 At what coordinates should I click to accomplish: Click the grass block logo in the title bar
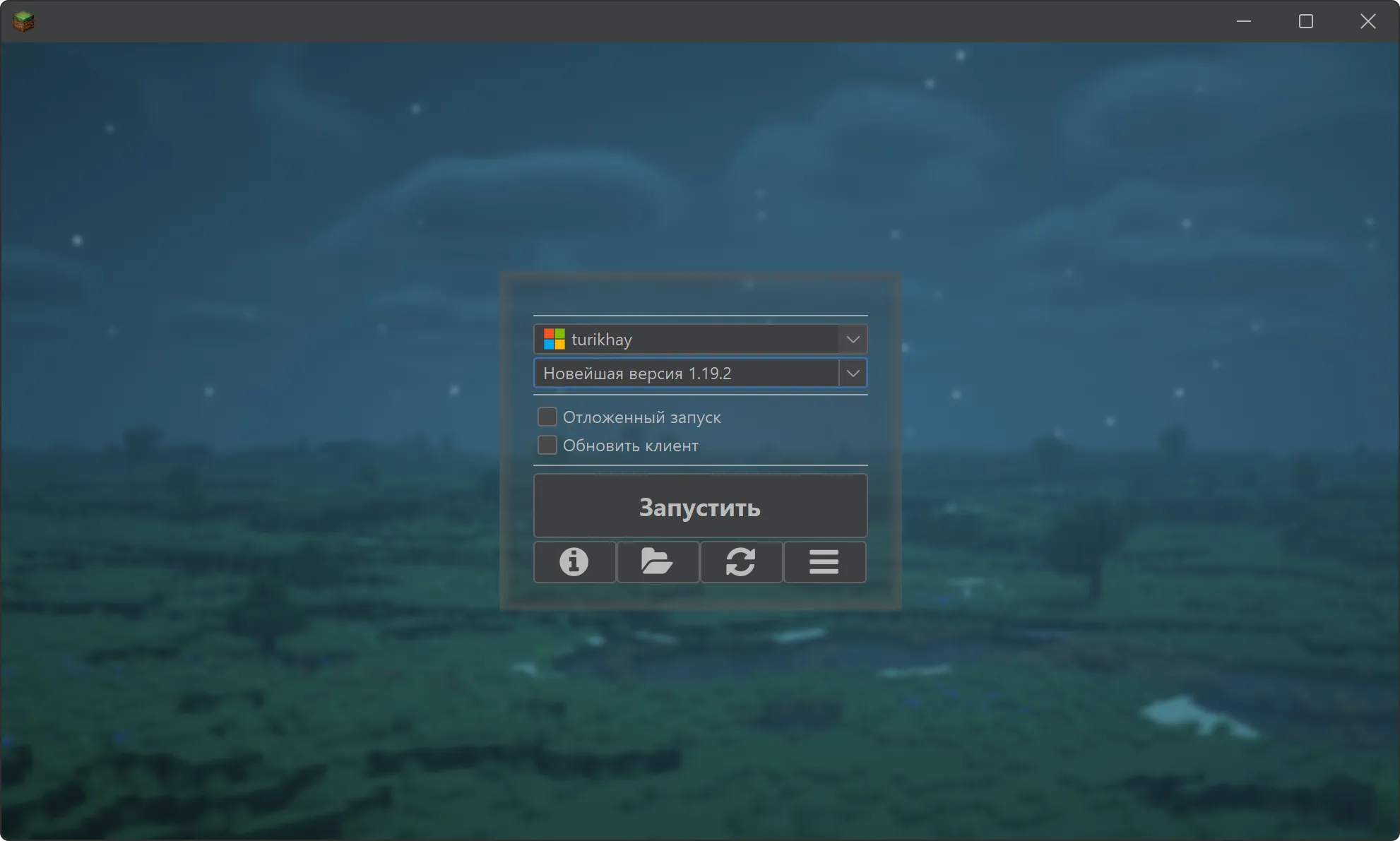(23, 20)
